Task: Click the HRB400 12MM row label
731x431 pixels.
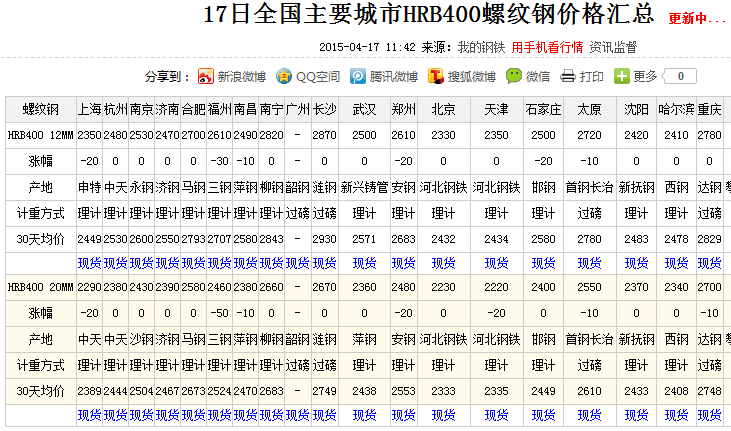Action: click(41, 135)
